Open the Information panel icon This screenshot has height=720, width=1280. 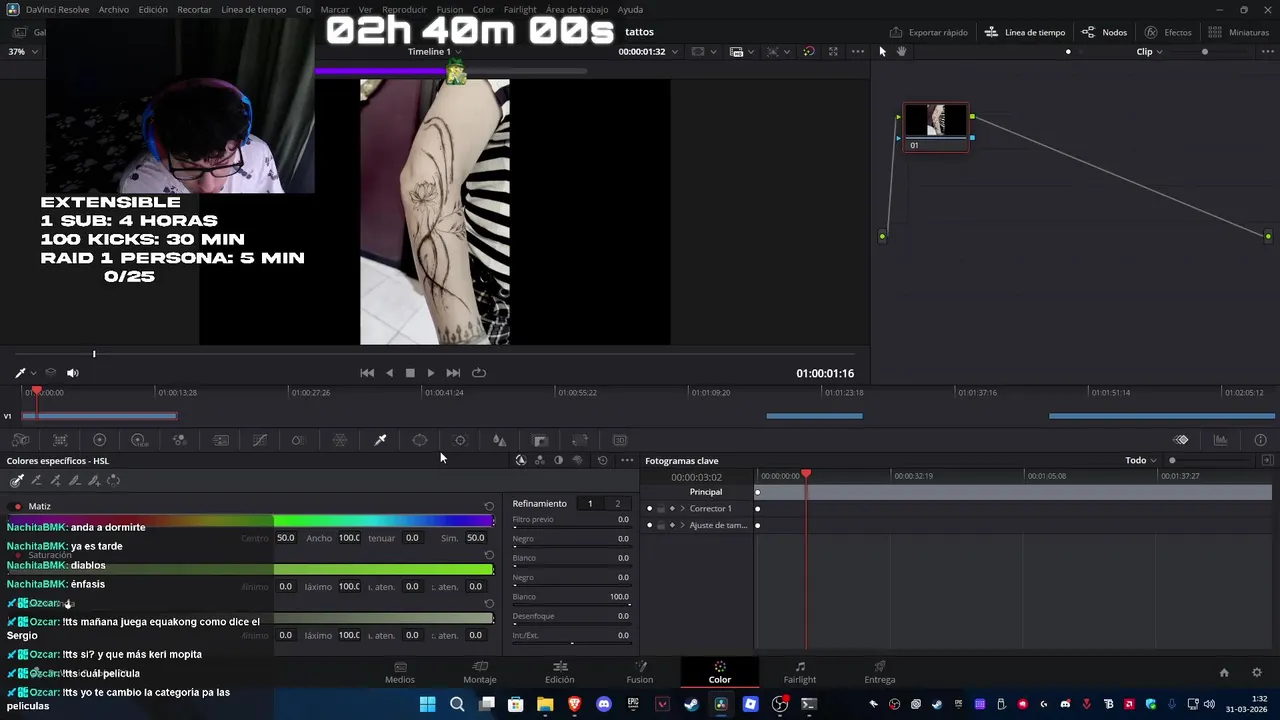[1260, 440]
